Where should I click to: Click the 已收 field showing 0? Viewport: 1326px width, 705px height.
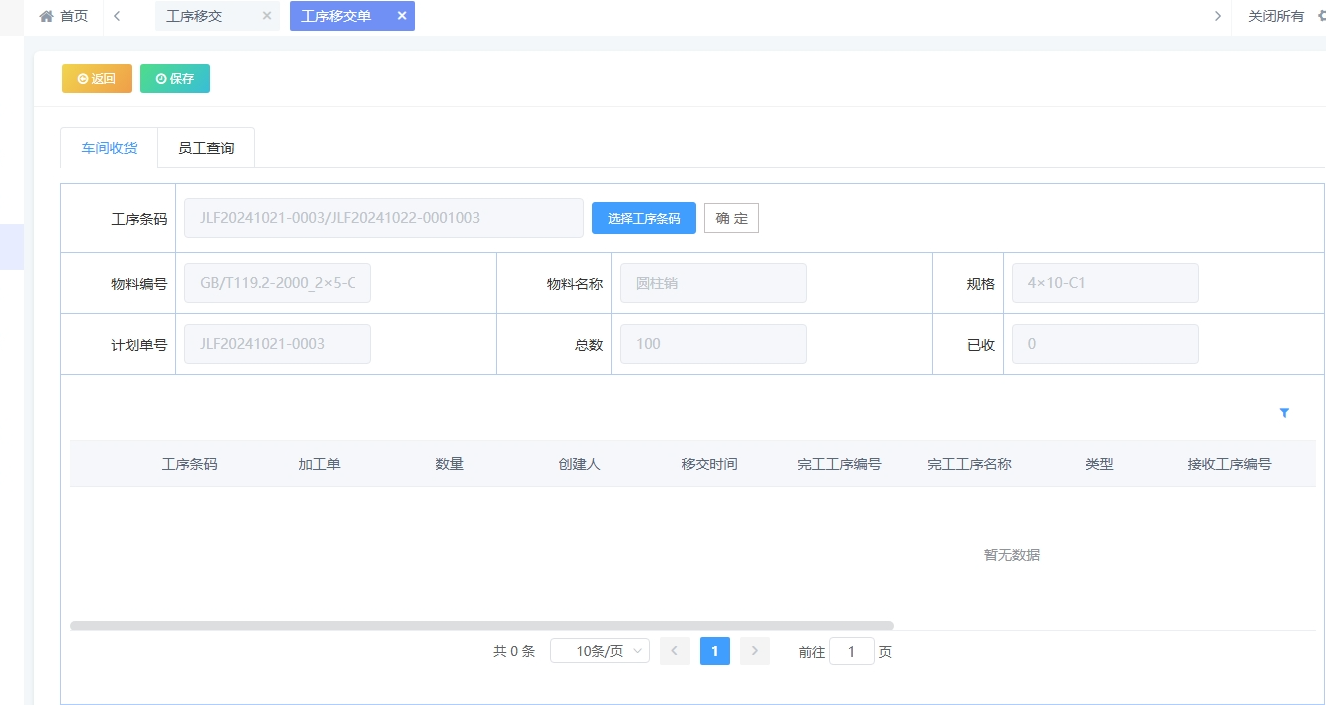coord(1105,344)
